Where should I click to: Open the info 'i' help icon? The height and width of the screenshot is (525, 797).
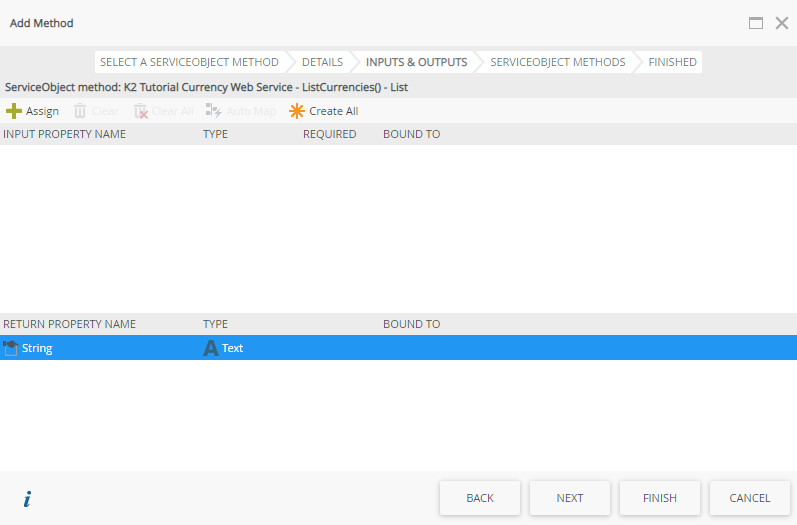click(27, 499)
